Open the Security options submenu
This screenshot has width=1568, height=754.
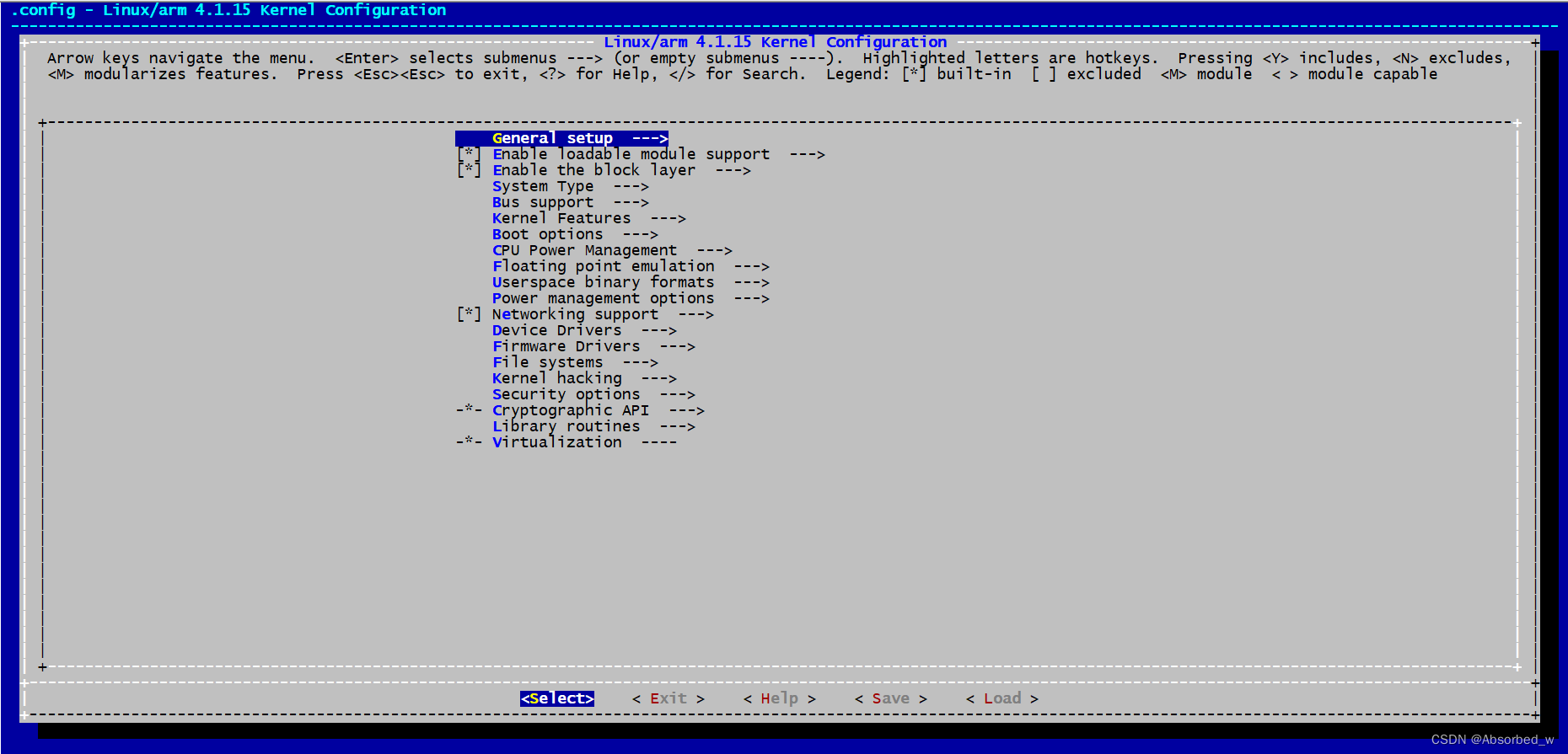point(593,394)
